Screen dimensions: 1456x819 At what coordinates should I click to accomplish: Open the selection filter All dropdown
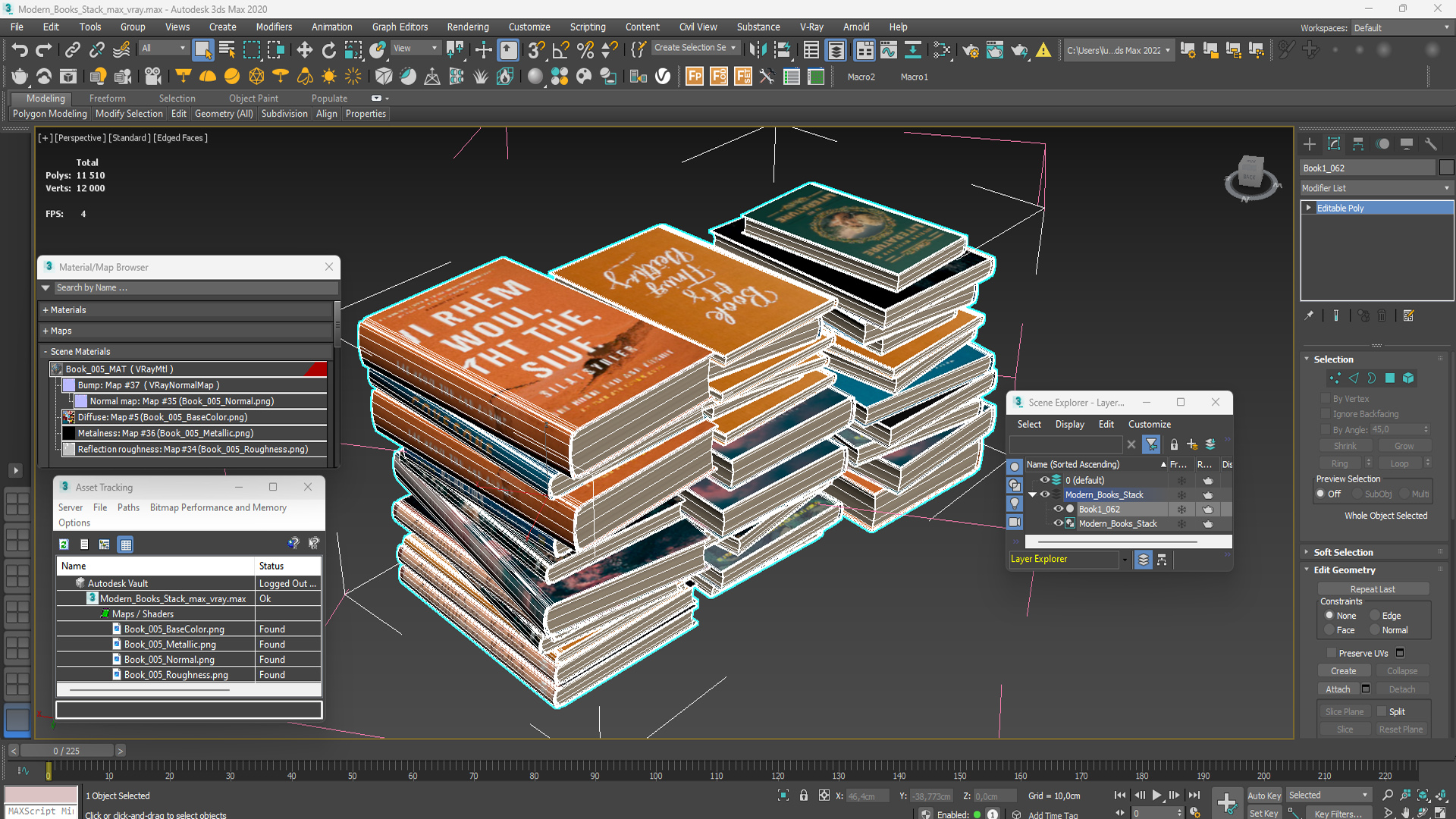pos(163,48)
